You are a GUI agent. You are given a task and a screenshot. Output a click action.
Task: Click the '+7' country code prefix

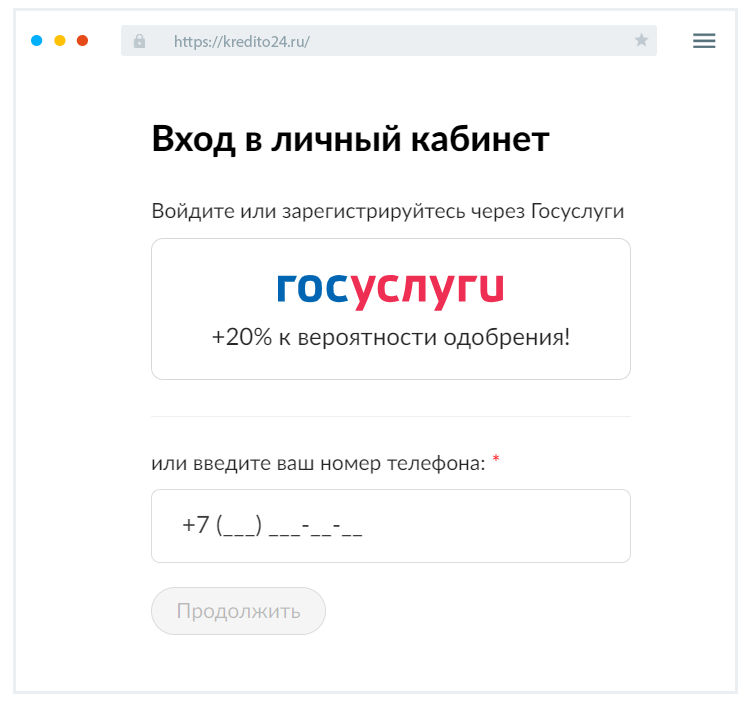tap(195, 526)
